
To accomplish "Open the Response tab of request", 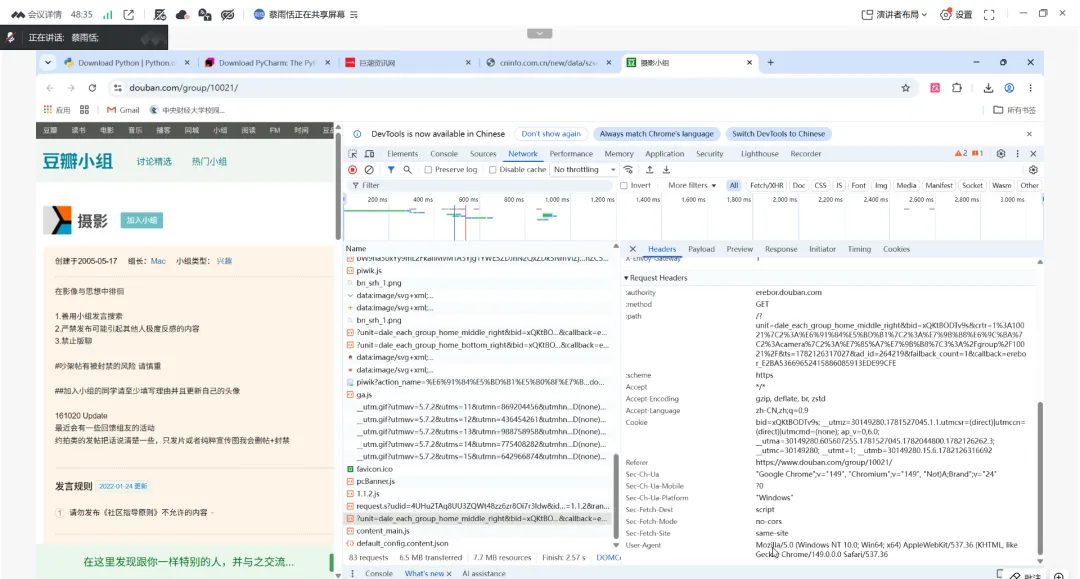I will (x=780, y=249).
